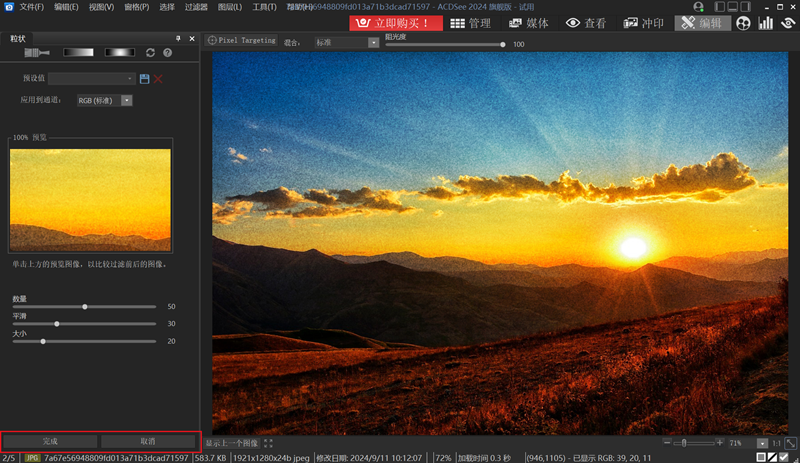Open the 混合 blend mode dropdown

click(346, 43)
